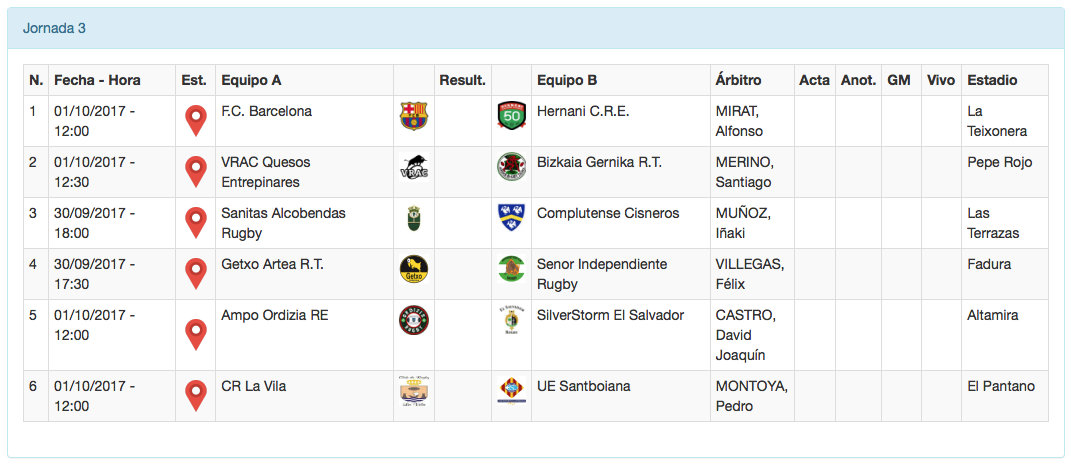Click the Estadio column header

click(x=992, y=80)
